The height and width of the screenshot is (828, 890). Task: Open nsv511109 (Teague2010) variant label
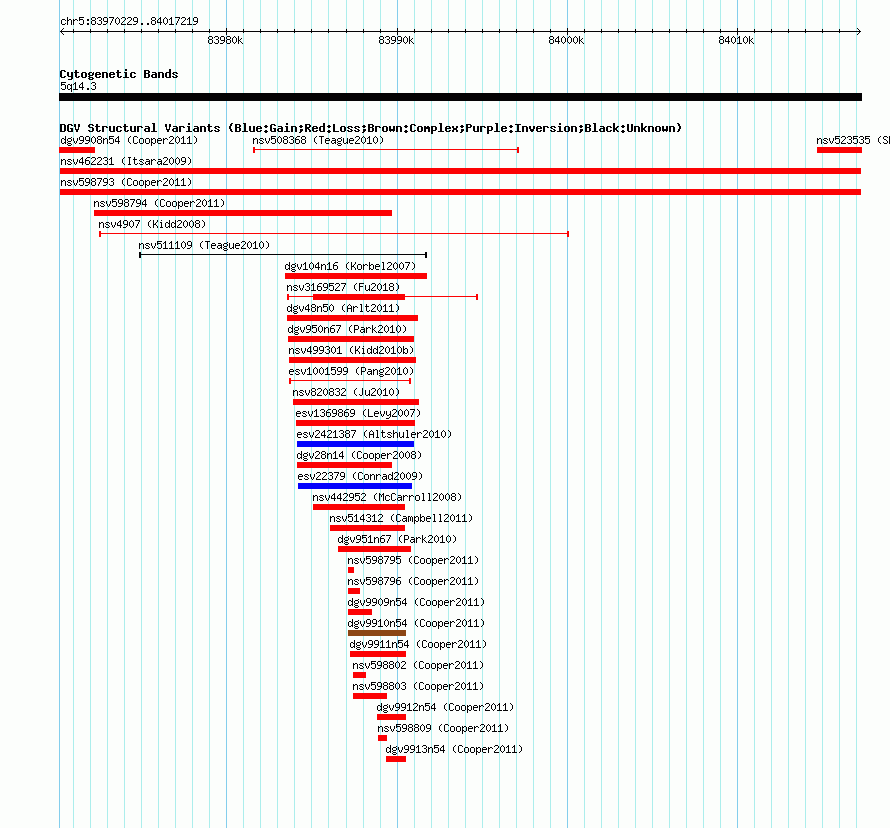tap(204, 245)
